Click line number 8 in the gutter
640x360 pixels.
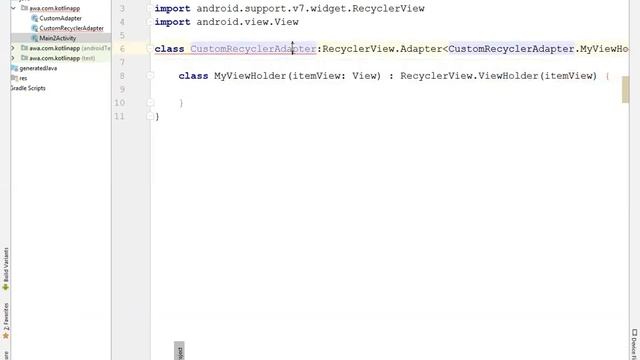122,76
